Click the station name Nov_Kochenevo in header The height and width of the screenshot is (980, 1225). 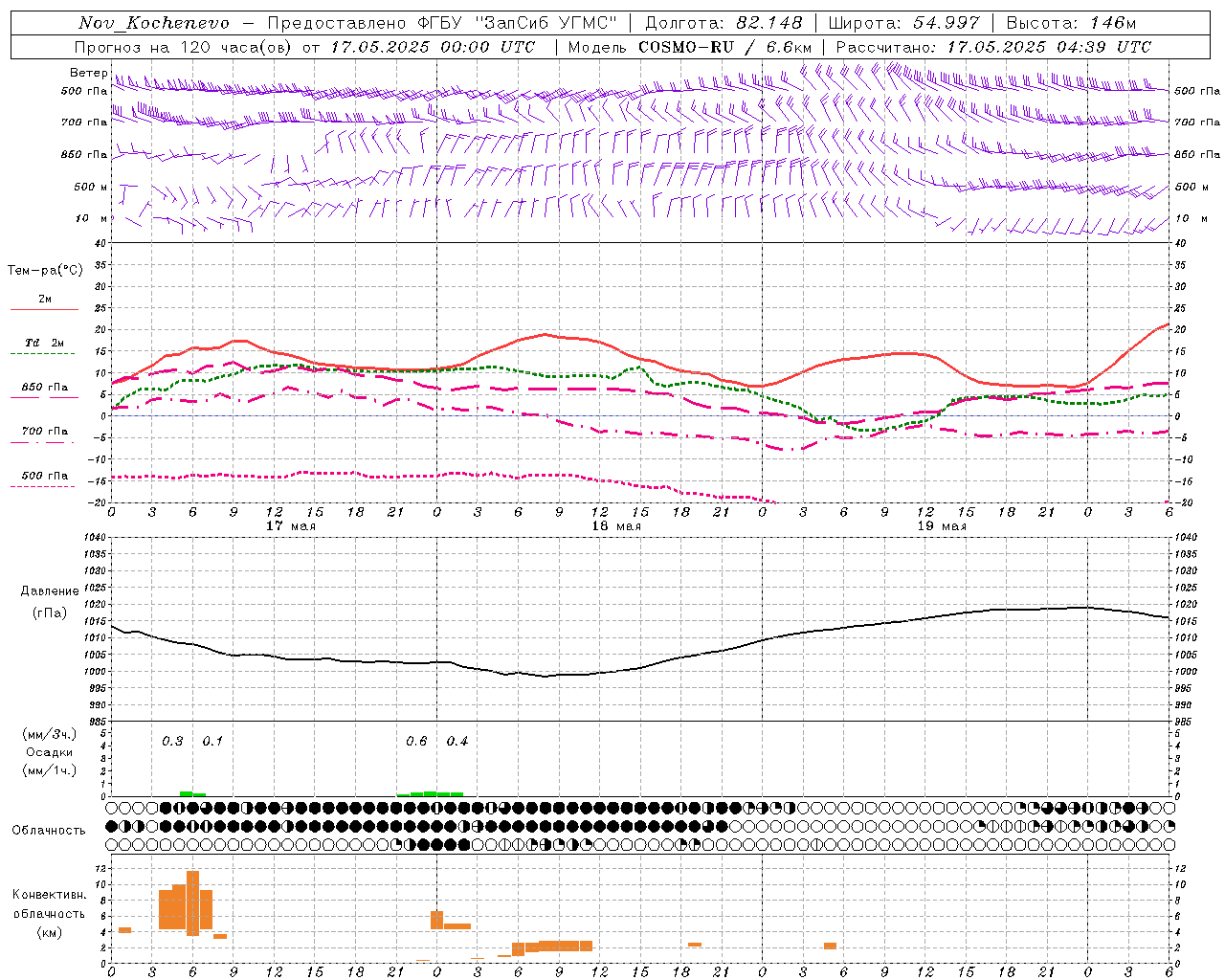click(154, 23)
